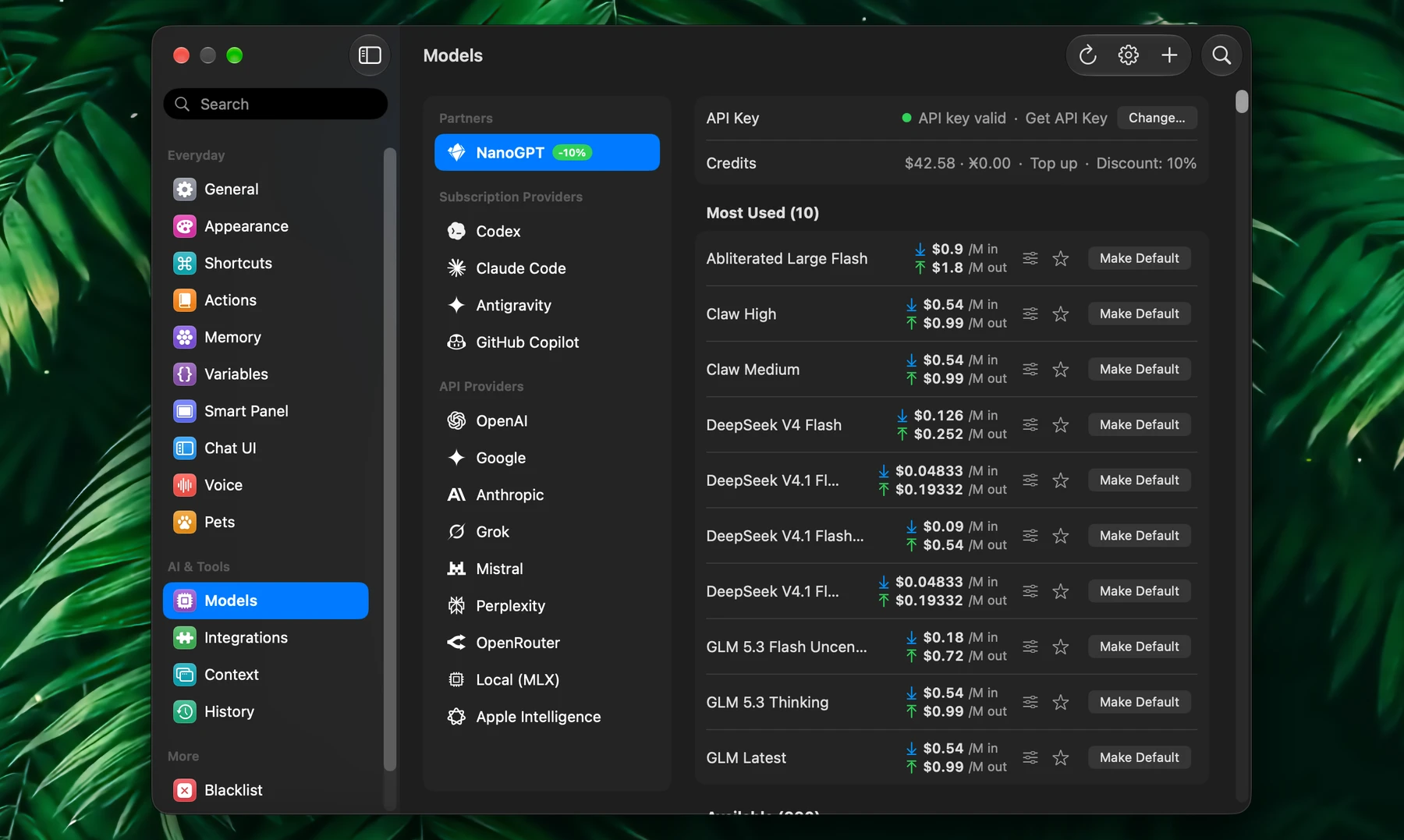Image resolution: width=1404 pixels, height=840 pixels.
Task: Open the Blacklist section
Action: (265, 790)
